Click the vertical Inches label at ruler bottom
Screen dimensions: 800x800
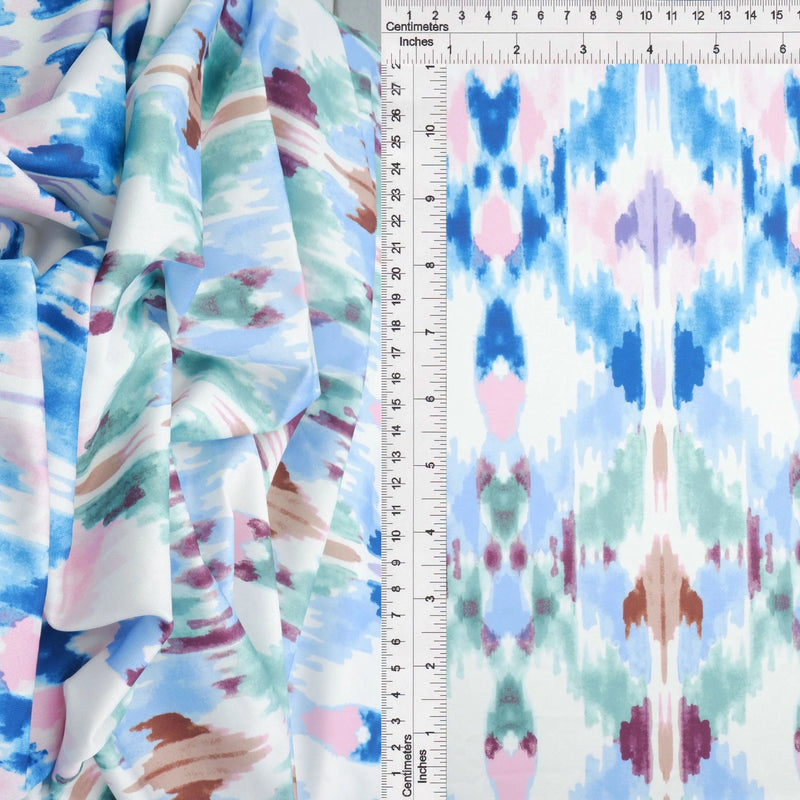[x=422, y=766]
